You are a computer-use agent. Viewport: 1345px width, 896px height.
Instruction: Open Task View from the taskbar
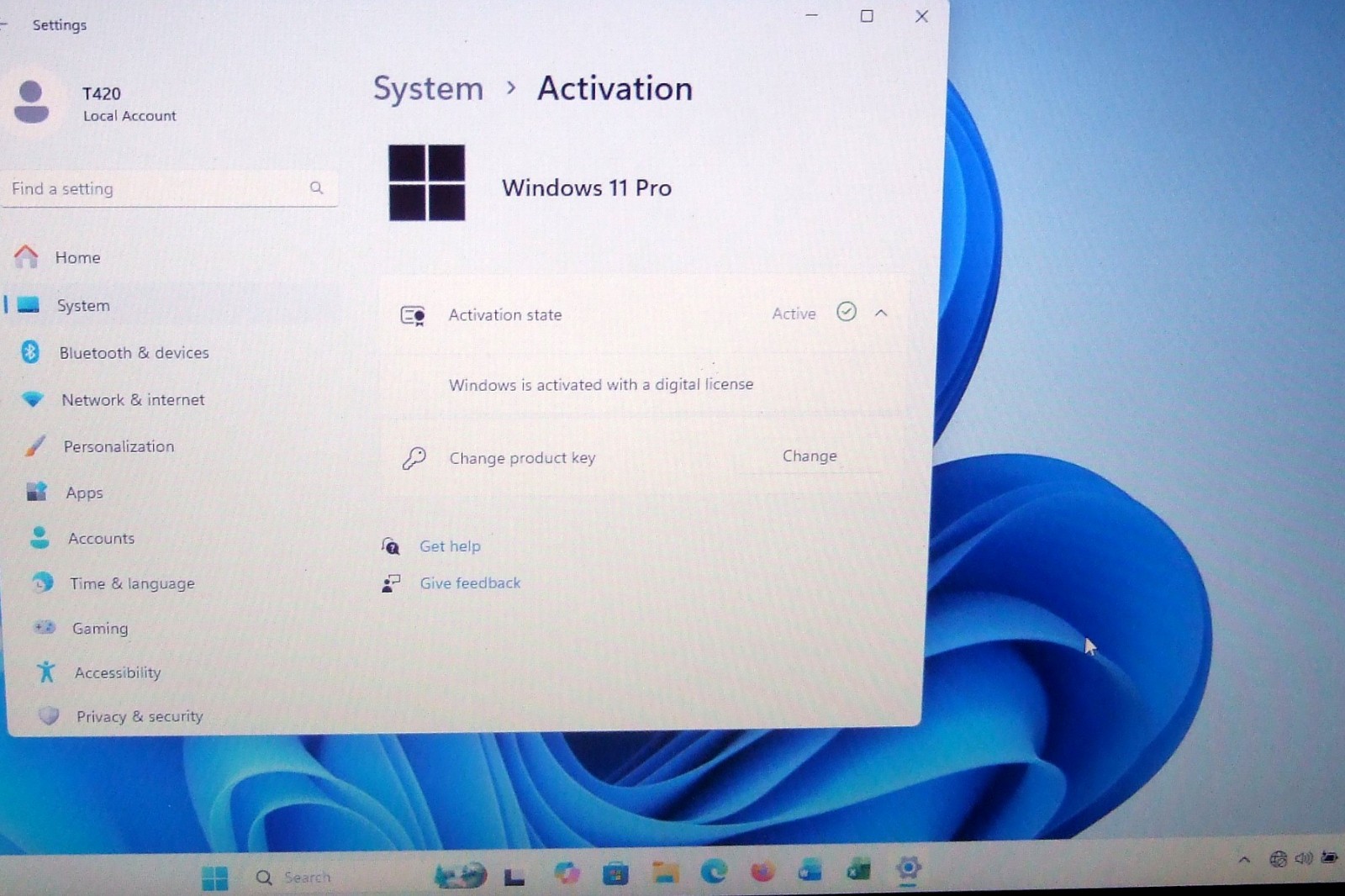point(514,877)
